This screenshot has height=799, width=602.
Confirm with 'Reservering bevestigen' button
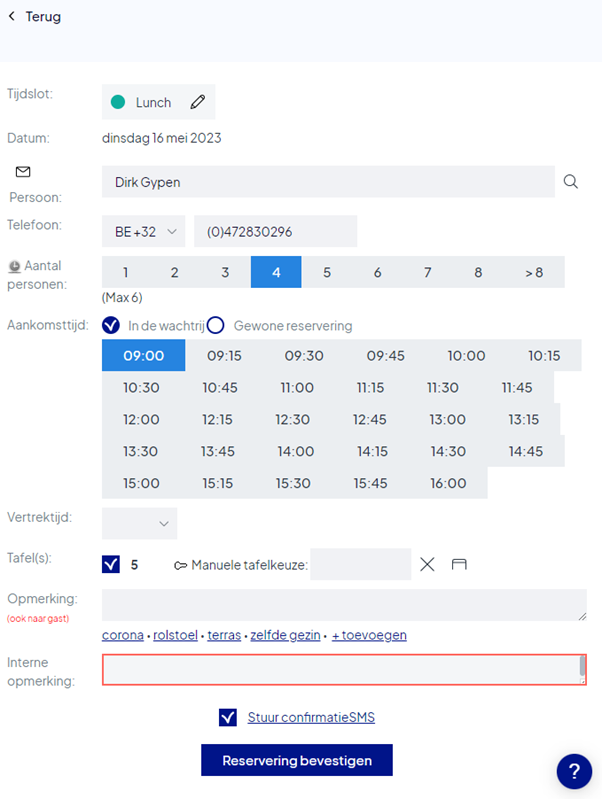coord(297,760)
